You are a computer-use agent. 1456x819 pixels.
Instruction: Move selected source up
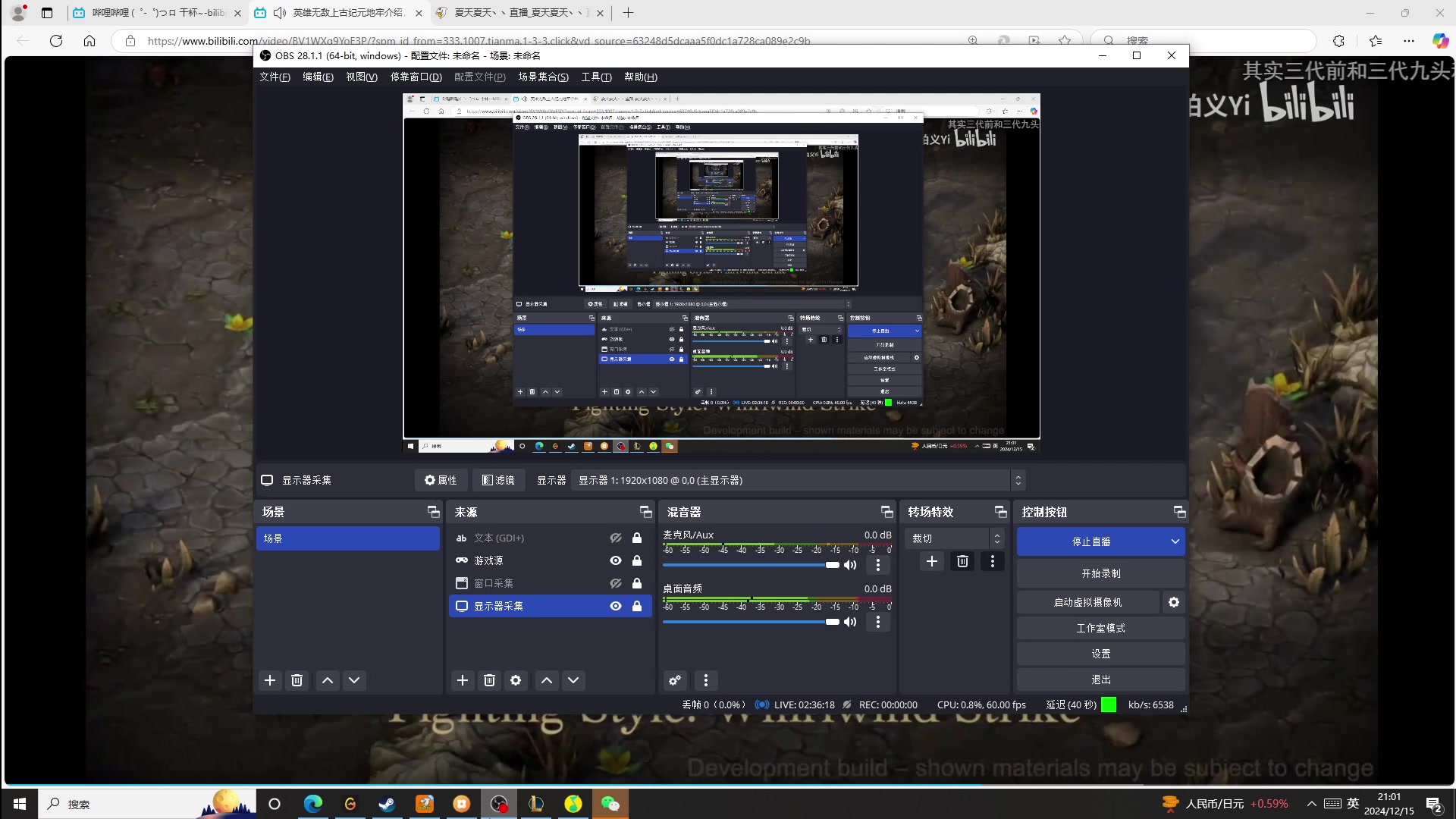(x=547, y=680)
